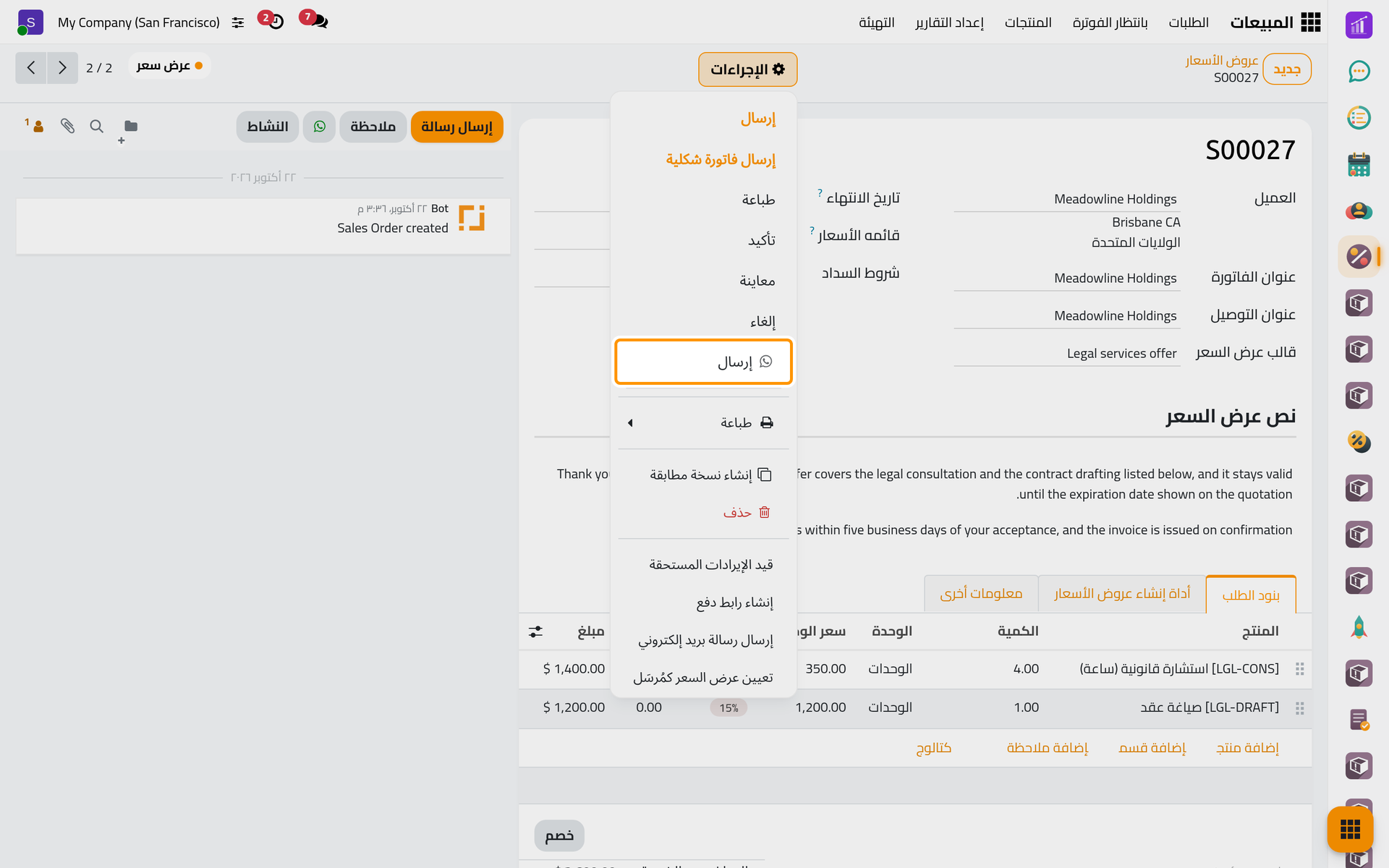This screenshot has width=1389, height=868.
Task: Choose حذف delete option in menu
Action: 703,512
